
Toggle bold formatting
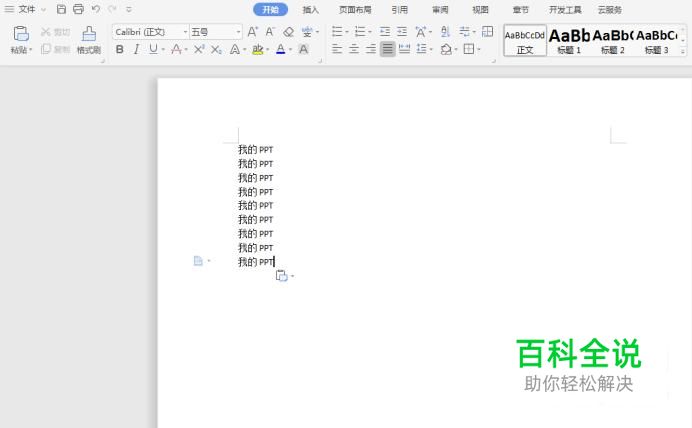120,49
